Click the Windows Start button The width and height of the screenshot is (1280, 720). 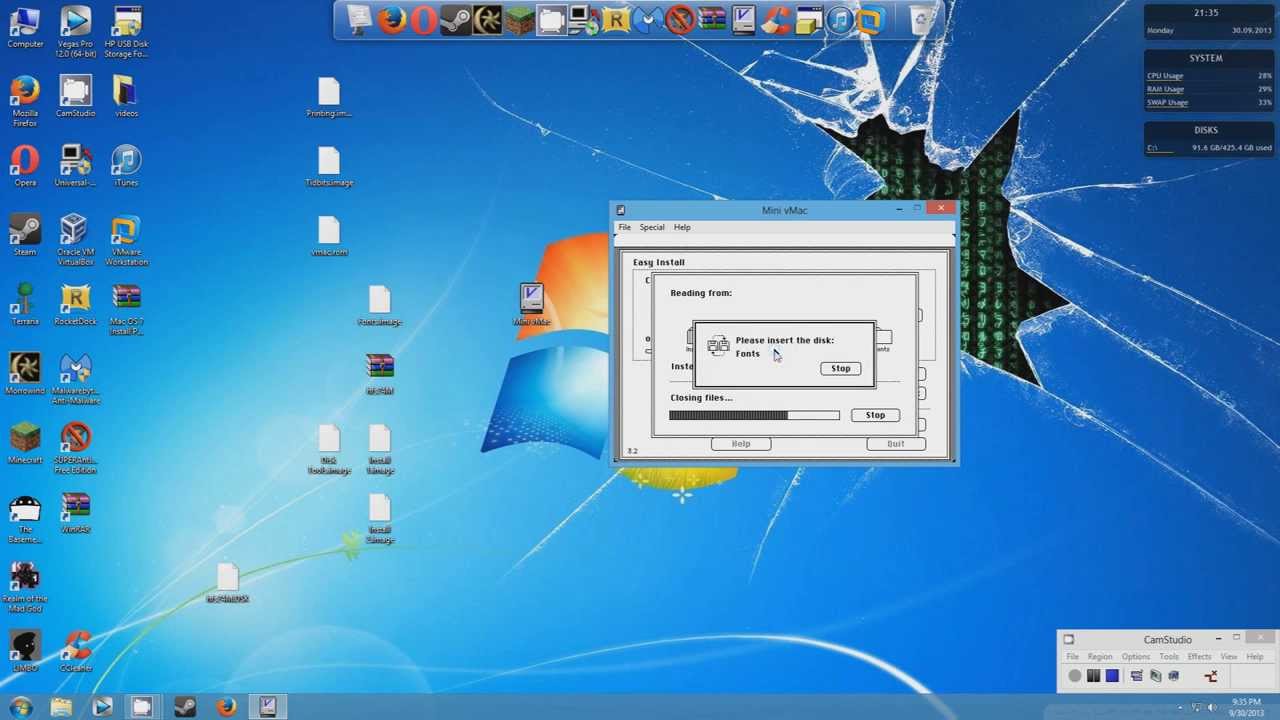point(21,707)
